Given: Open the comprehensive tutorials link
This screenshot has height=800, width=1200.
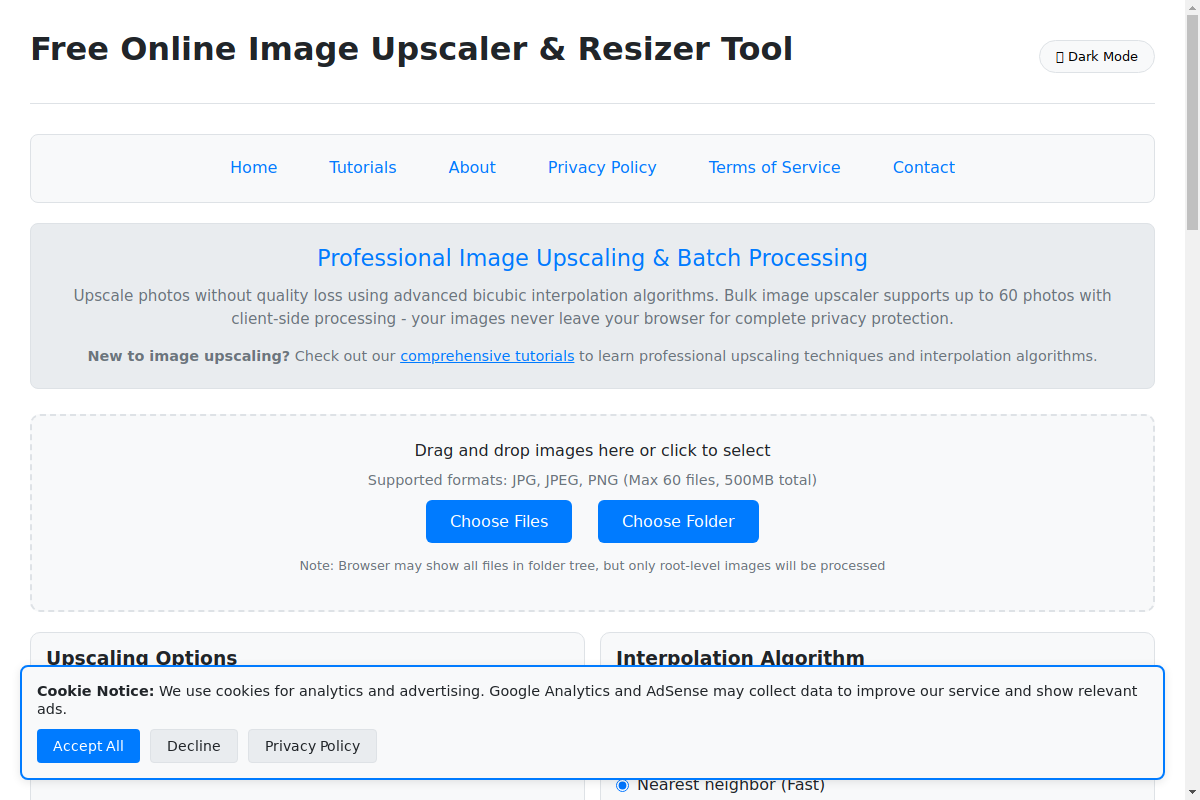Looking at the screenshot, I should point(487,355).
